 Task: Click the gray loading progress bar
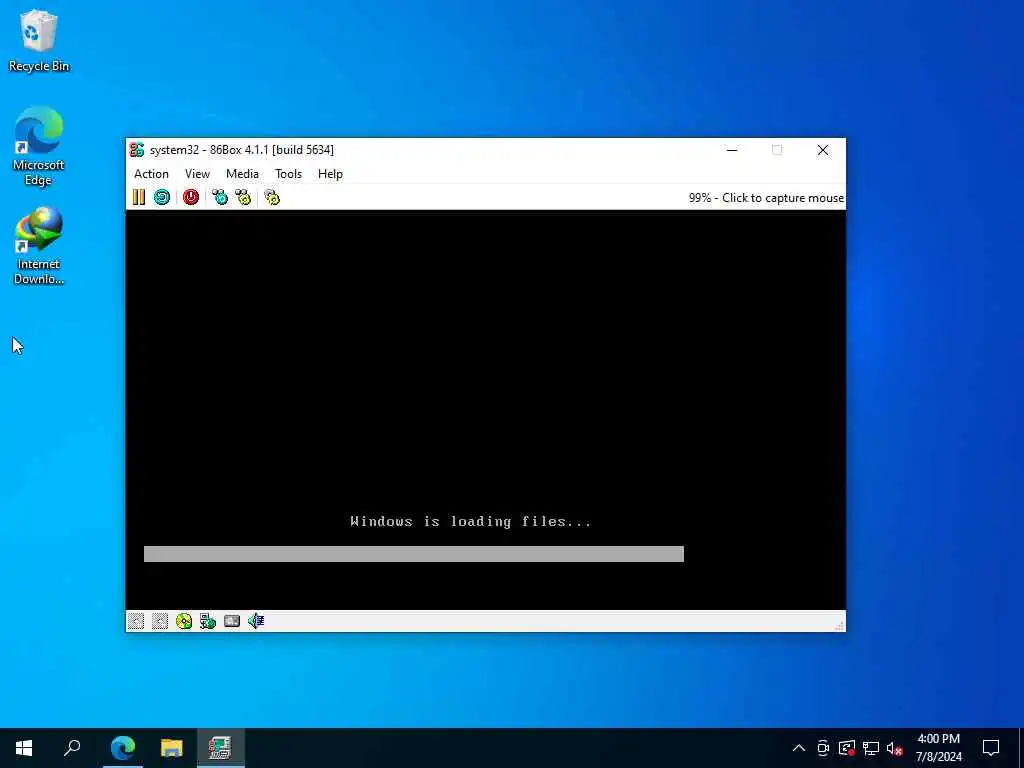413,554
